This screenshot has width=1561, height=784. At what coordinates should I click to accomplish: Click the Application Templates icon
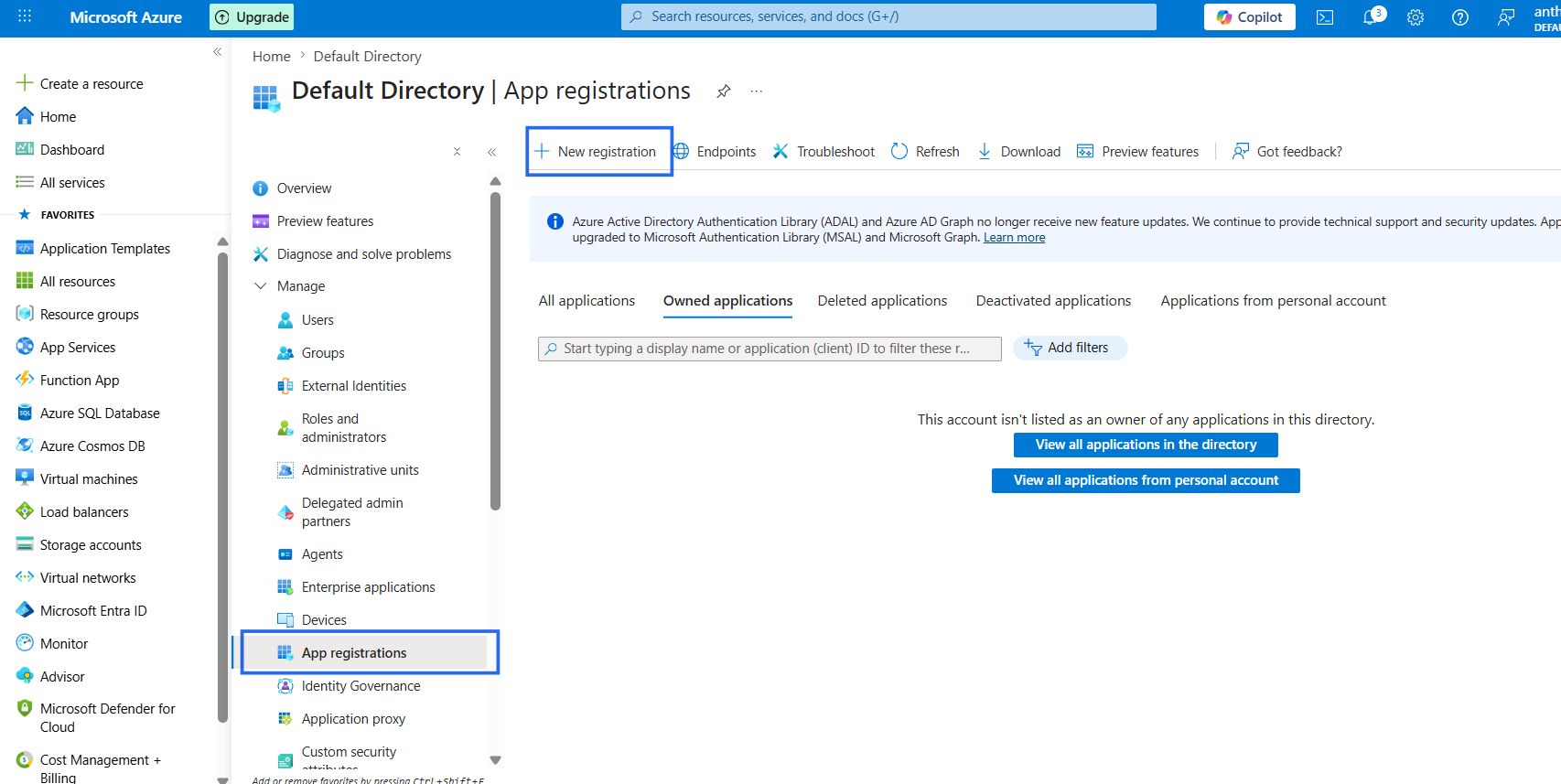pos(25,248)
